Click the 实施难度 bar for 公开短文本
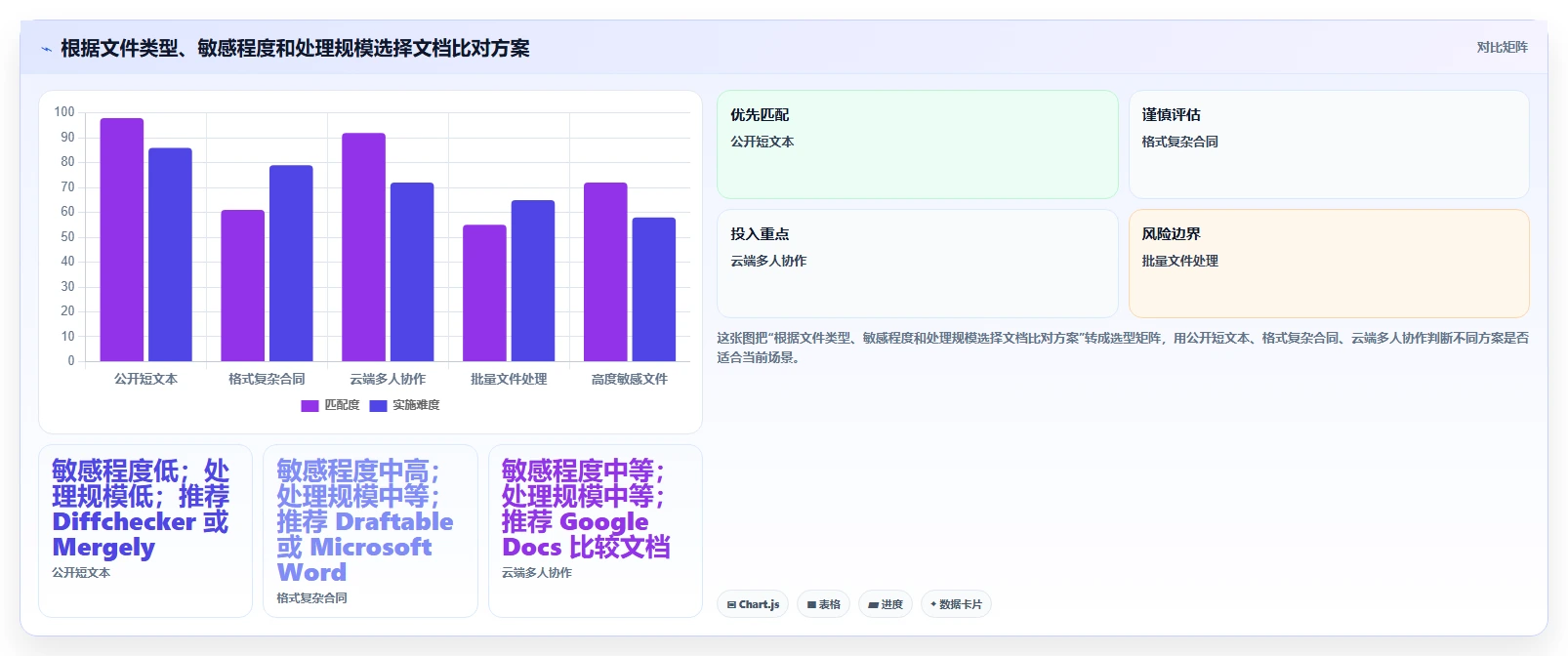The height and width of the screenshot is (656, 1568). (x=170, y=255)
